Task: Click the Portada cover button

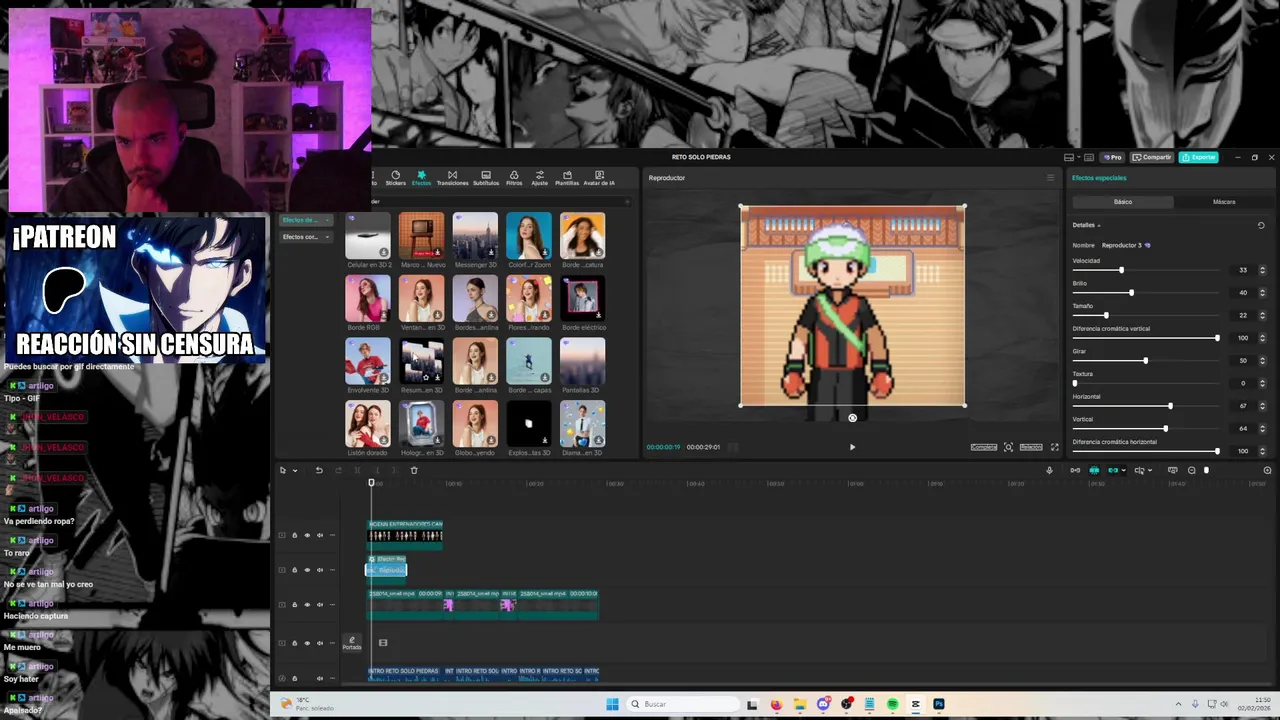Action: (352, 643)
